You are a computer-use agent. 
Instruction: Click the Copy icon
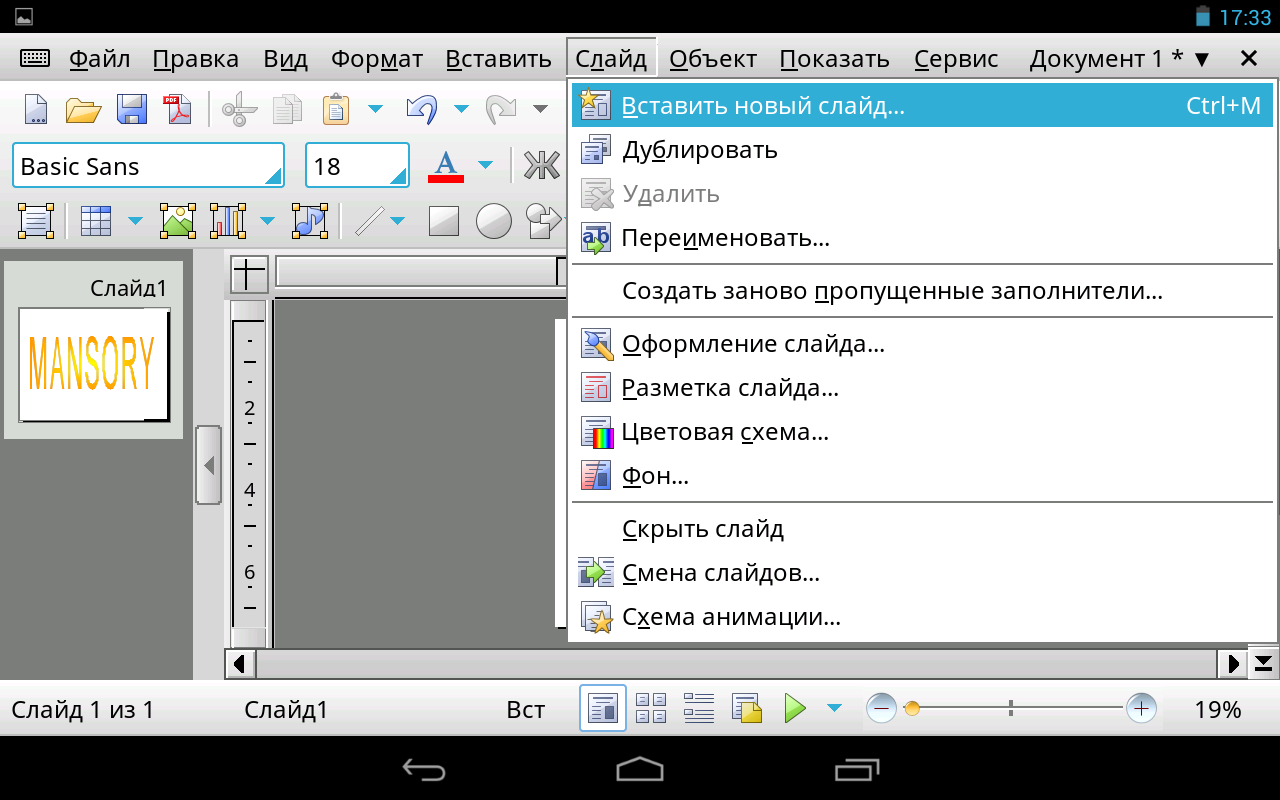(x=287, y=108)
